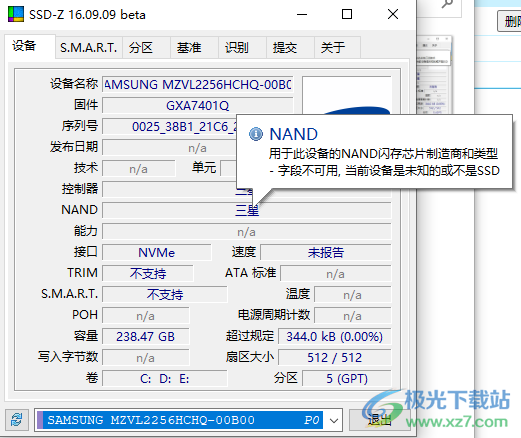Click the ATA 标准 n/a field
Image resolution: width=521 pixels, height=438 pixels.
336,273
